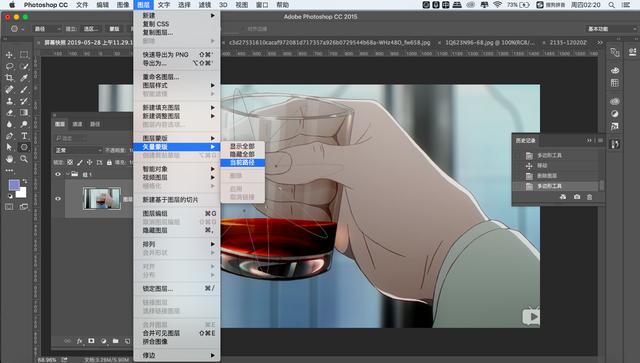
Task: Collapse the 组 1 group folder
Action: (68, 174)
